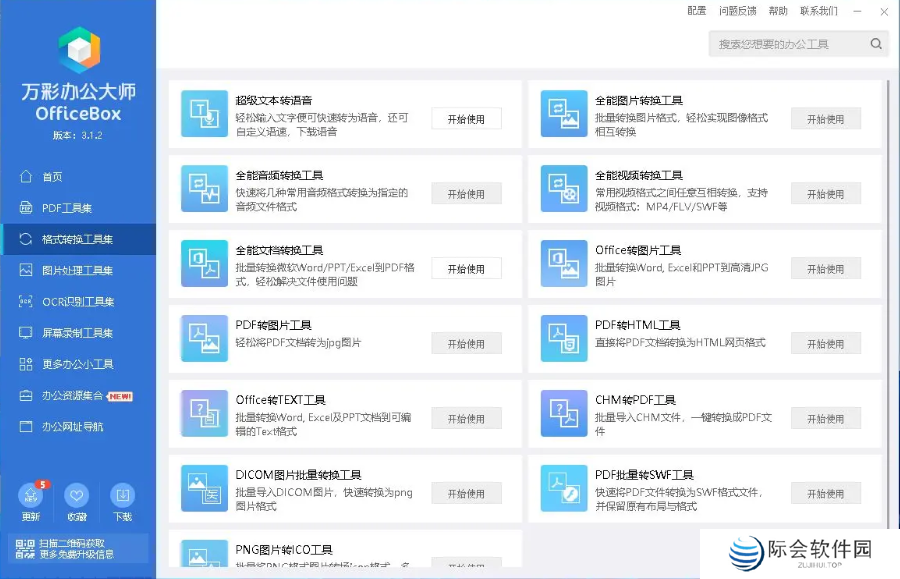Click the 全能音频转换工具 icon
Screen dimensions: 900x579
tap(204, 188)
